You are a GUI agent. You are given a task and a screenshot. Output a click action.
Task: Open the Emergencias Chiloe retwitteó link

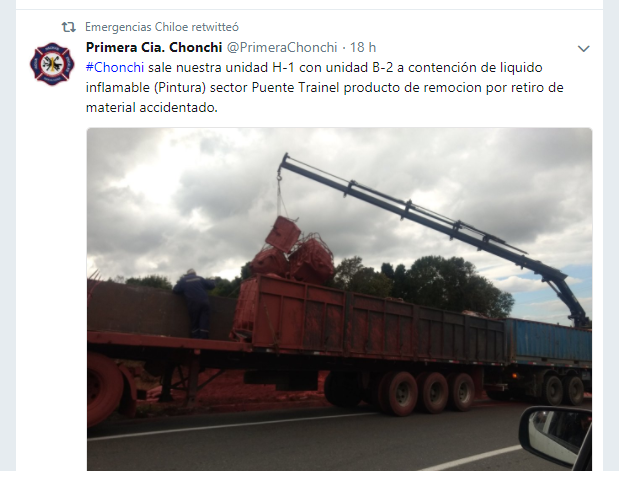tap(162, 27)
